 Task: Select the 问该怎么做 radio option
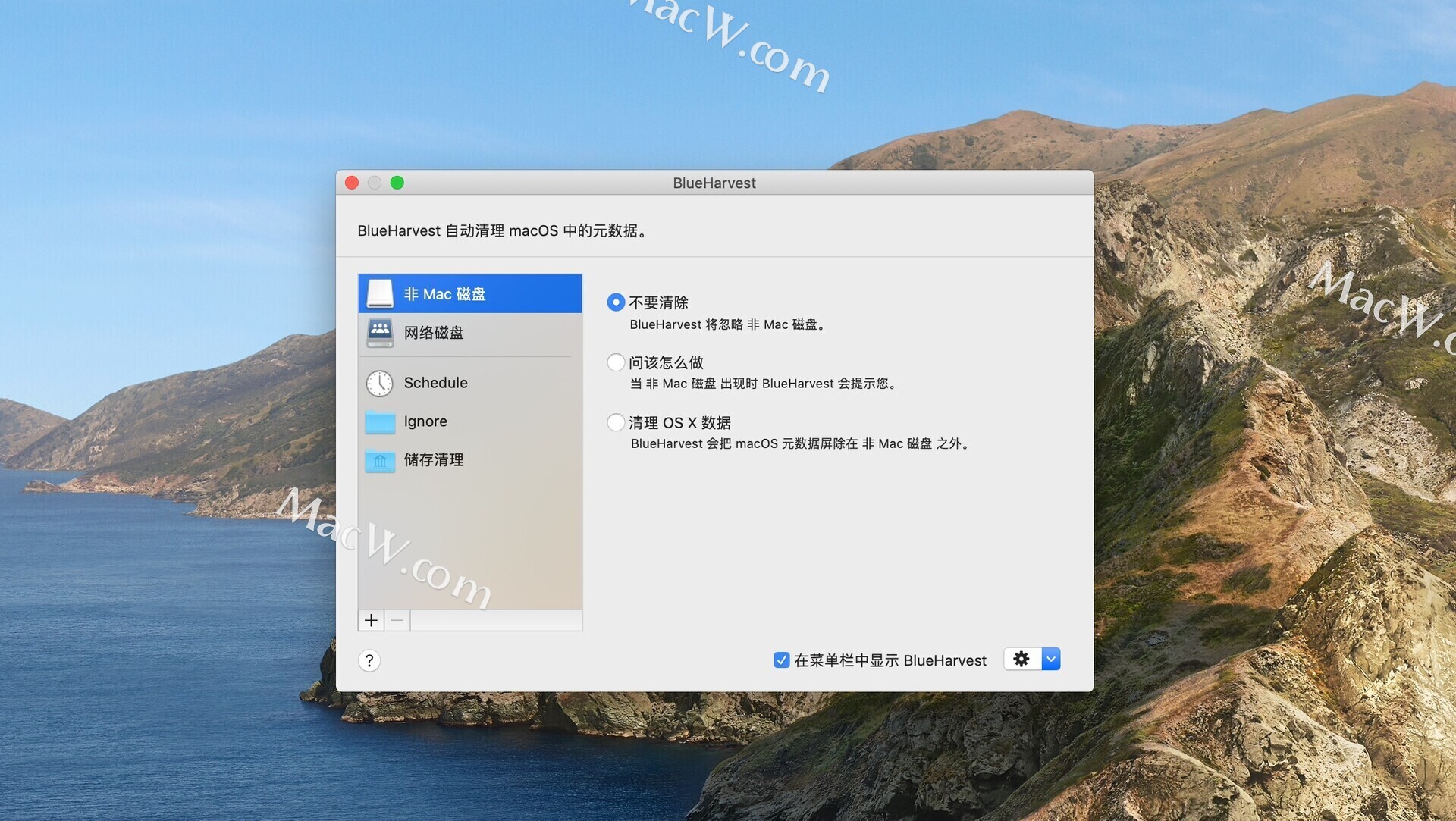(616, 362)
